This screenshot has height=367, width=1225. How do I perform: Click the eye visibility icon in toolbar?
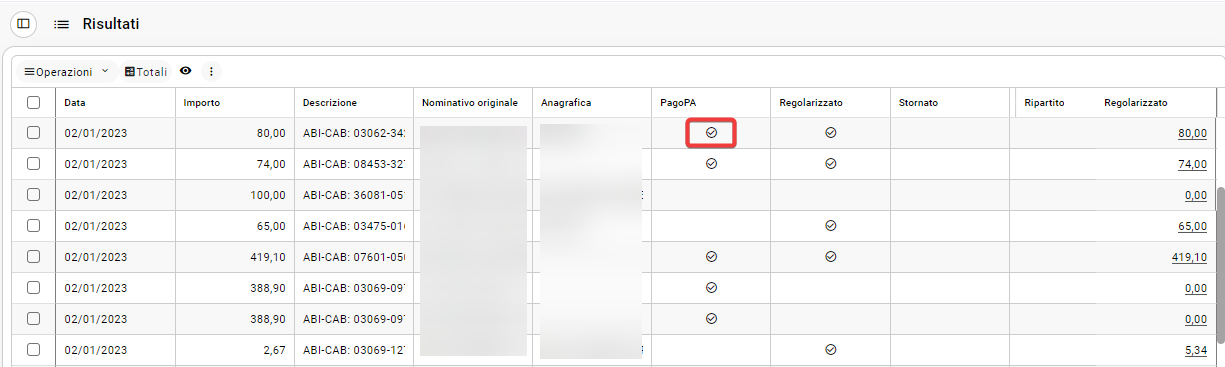click(185, 71)
